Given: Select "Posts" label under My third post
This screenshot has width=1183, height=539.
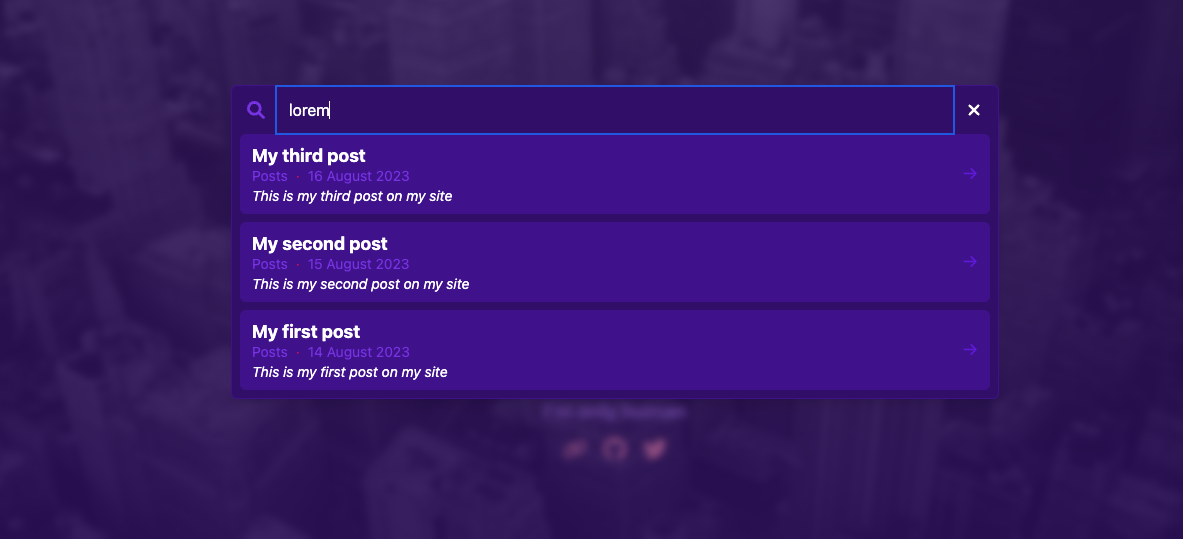Looking at the screenshot, I should point(270,176).
